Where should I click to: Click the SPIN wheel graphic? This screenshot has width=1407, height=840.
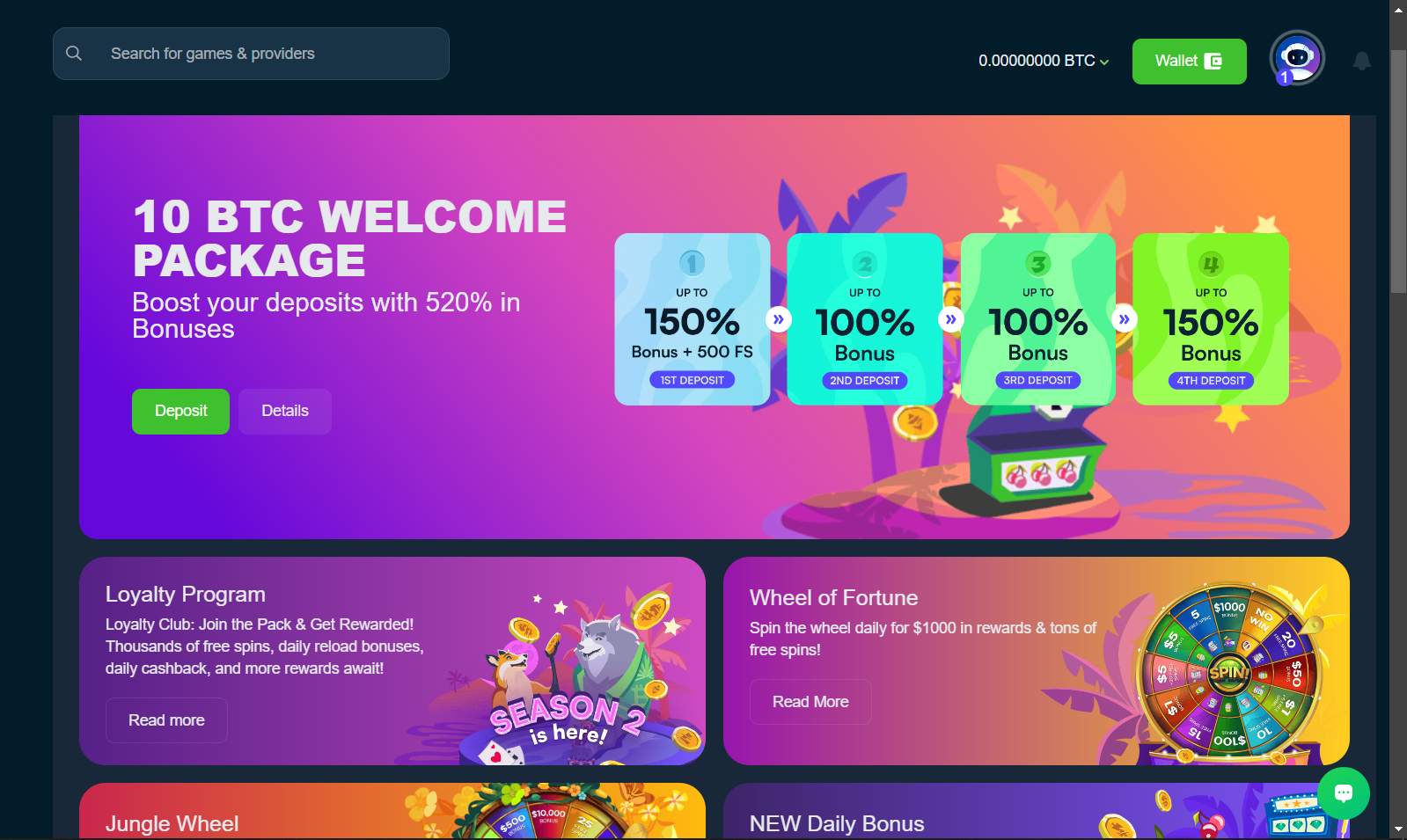1229,672
